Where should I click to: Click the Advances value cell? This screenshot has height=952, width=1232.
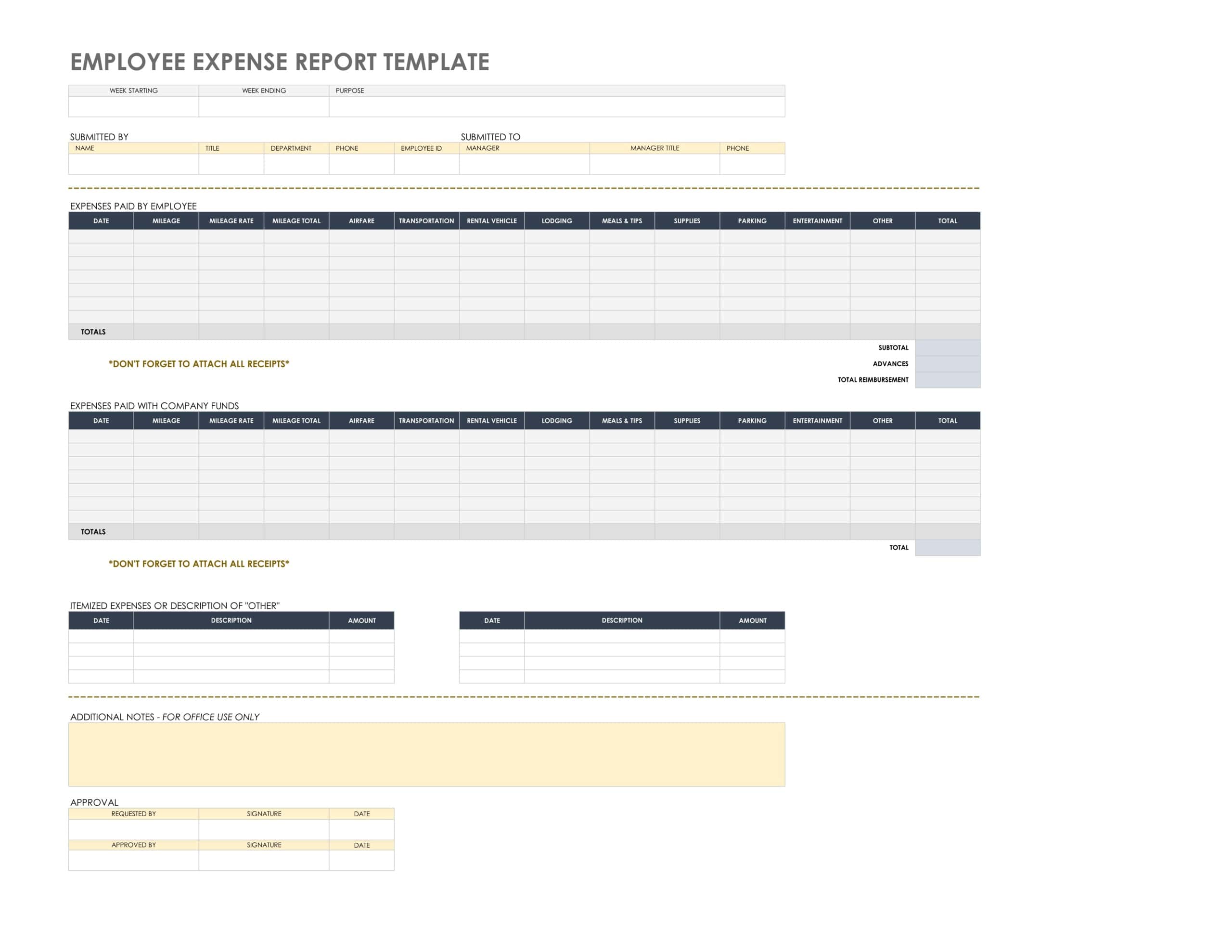[948, 364]
